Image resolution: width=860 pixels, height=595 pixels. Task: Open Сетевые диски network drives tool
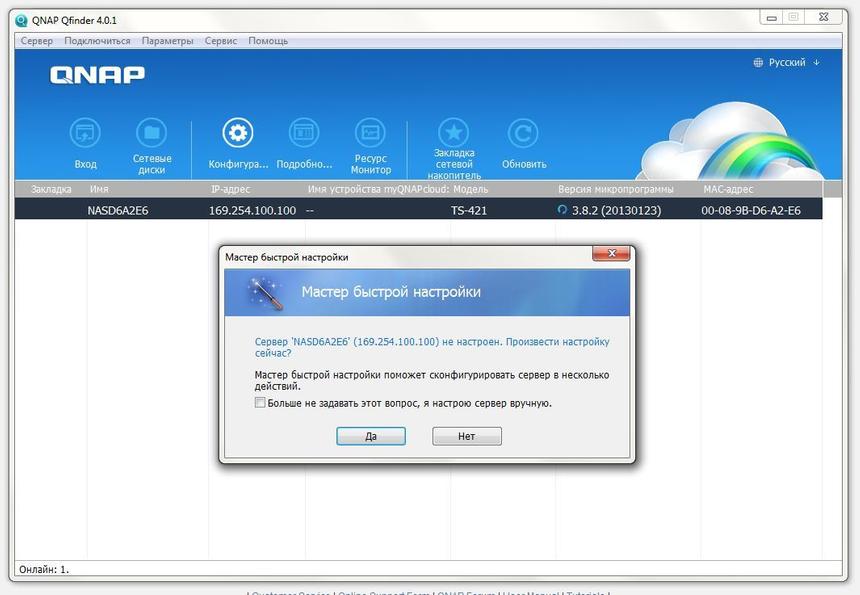[152, 133]
